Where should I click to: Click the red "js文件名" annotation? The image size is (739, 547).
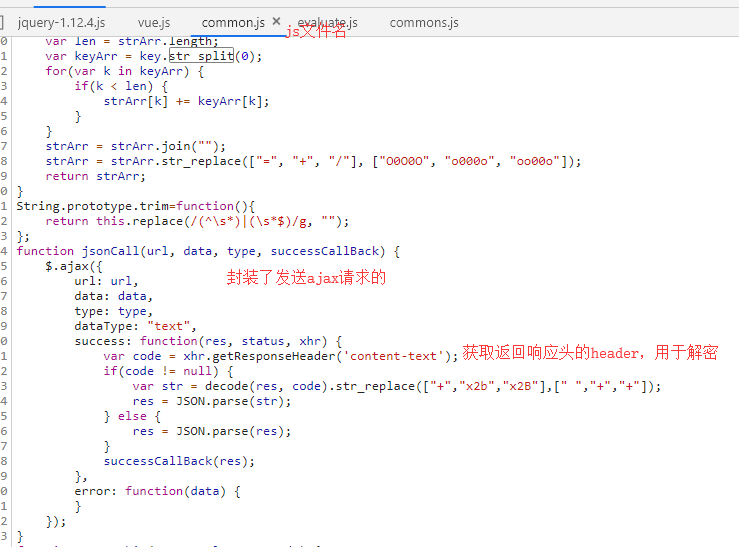coord(317,32)
